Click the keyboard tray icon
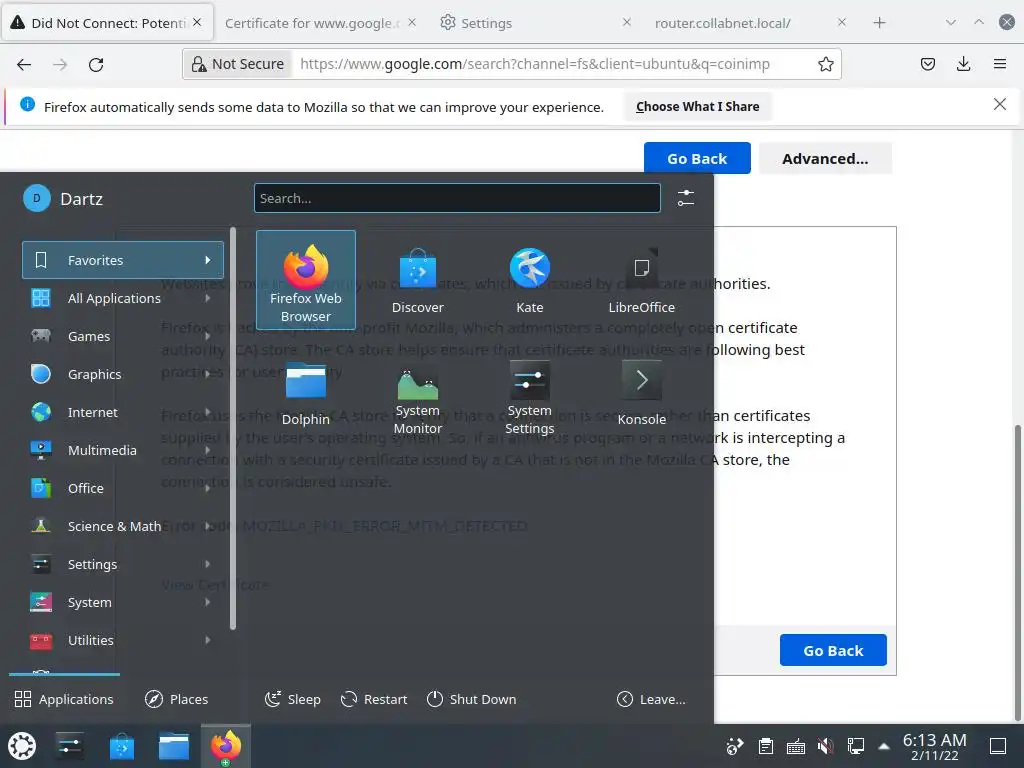1024x768 pixels. (x=795, y=746)
